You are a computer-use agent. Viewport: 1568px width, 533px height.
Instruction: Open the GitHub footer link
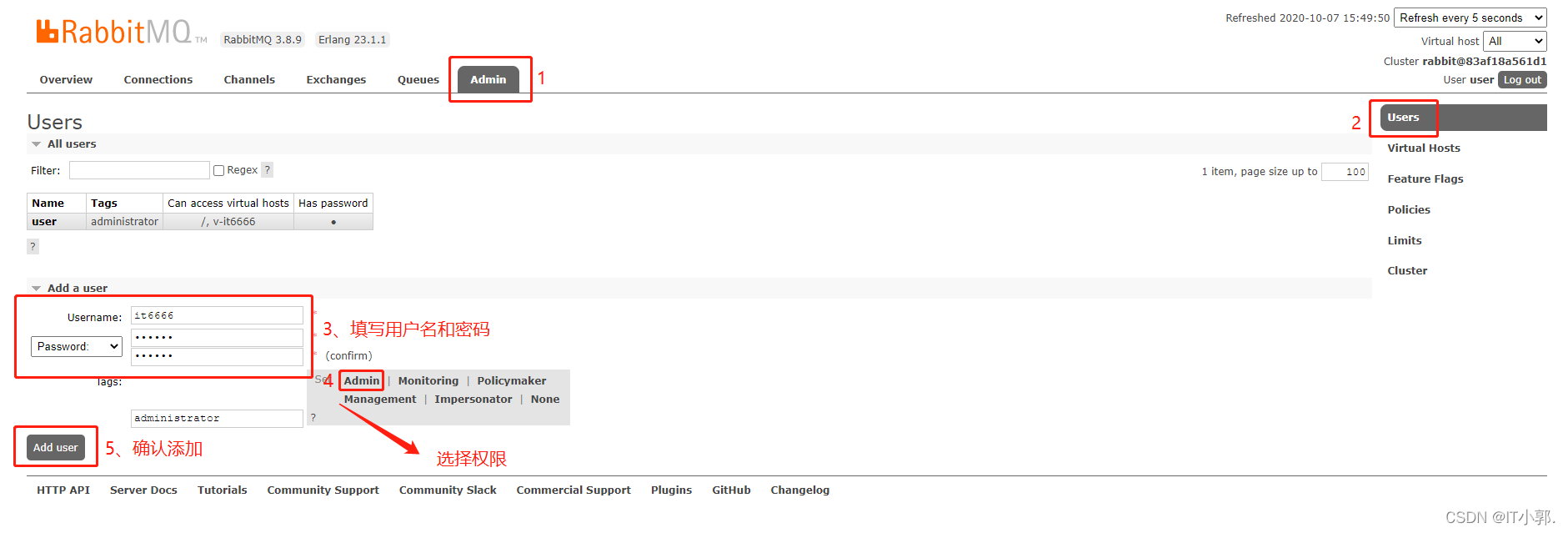pyautogui.click(x=731, y=490)
